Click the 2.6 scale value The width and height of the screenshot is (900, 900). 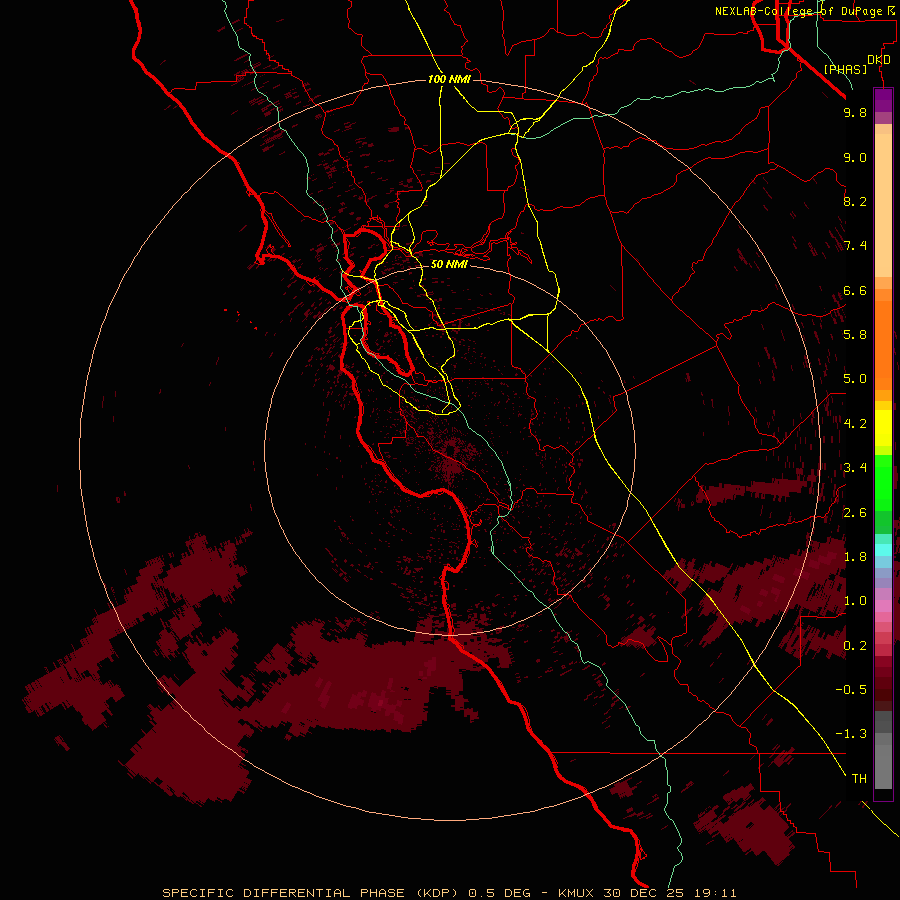855,513
